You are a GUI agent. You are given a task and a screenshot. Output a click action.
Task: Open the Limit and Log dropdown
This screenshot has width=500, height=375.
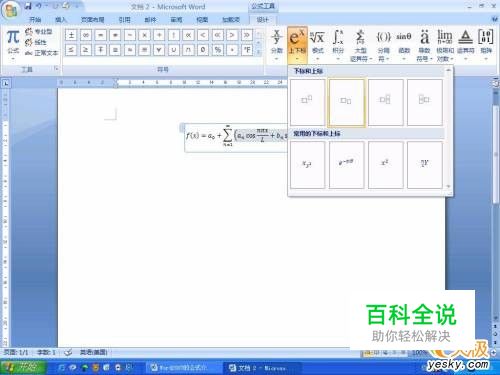click(445, 45)
